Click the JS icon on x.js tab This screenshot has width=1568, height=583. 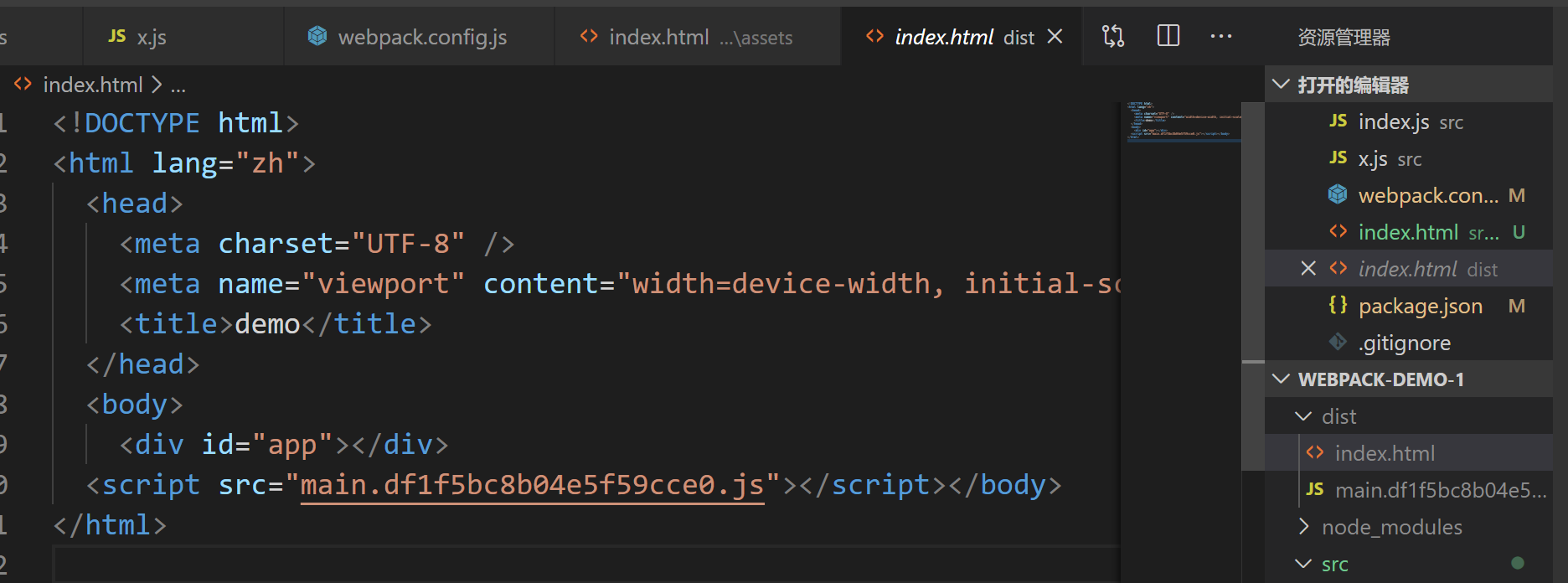[x=117, y=36]
